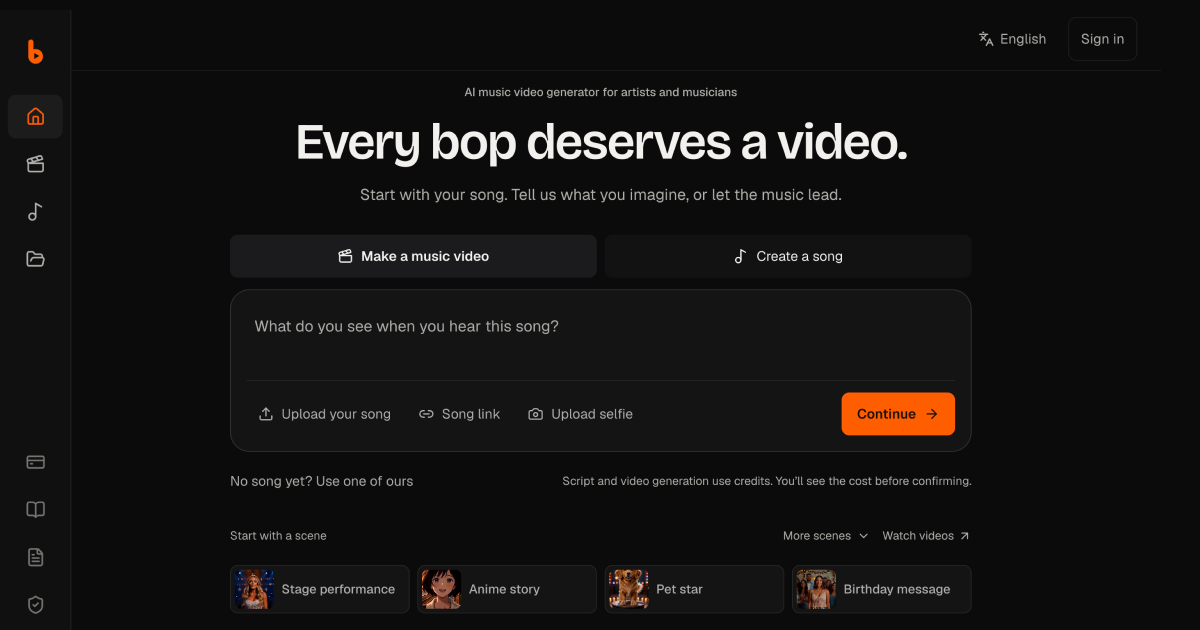This screenshot has width=1200, height=630.
Task: Click the external arrow icon beside Watch videos
Action: (x=964, y=536)
